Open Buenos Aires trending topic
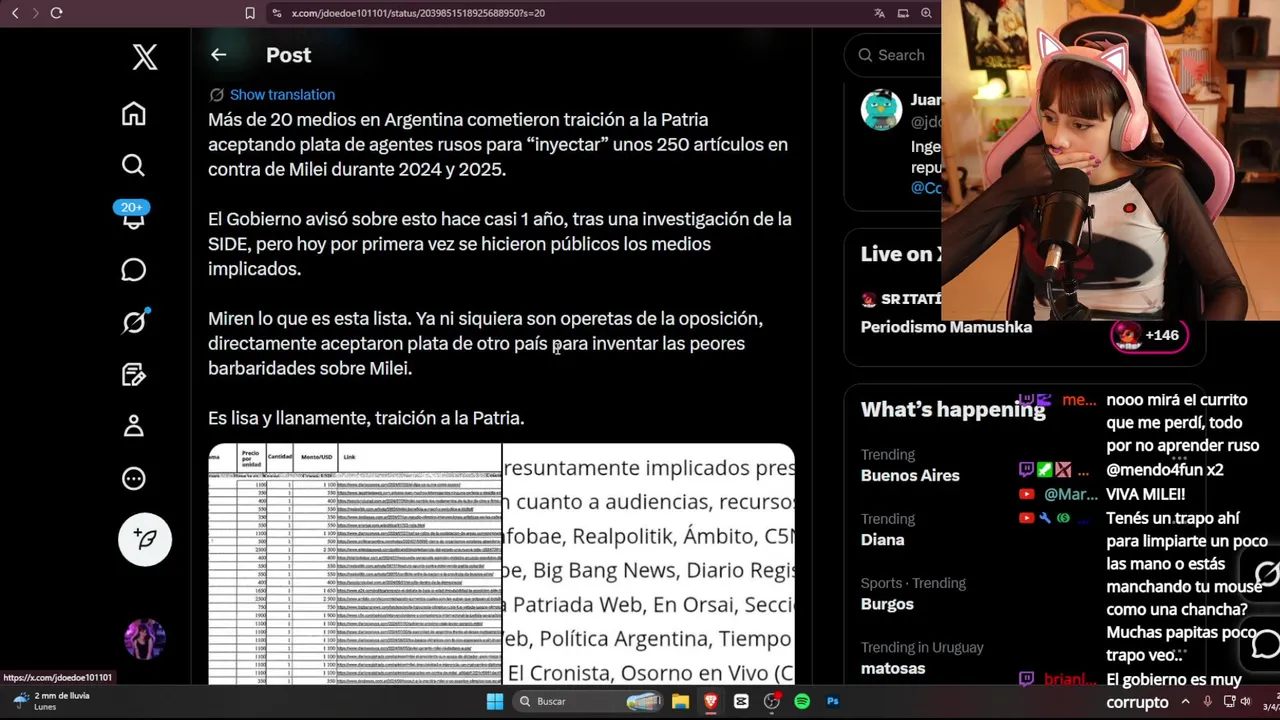 coord(910,475)
